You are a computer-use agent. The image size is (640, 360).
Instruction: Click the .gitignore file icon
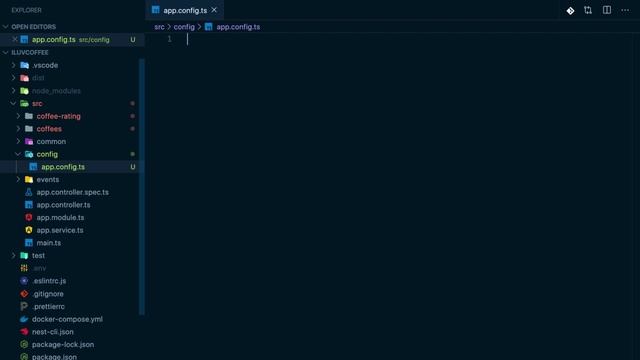tap(24, 293)
